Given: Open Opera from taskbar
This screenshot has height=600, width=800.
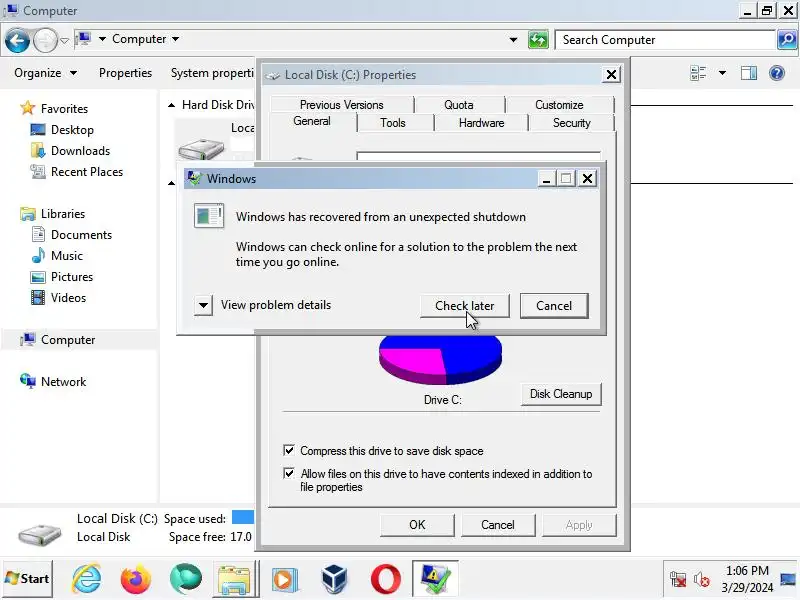Looking at the screenshot, I should (386, 579).
